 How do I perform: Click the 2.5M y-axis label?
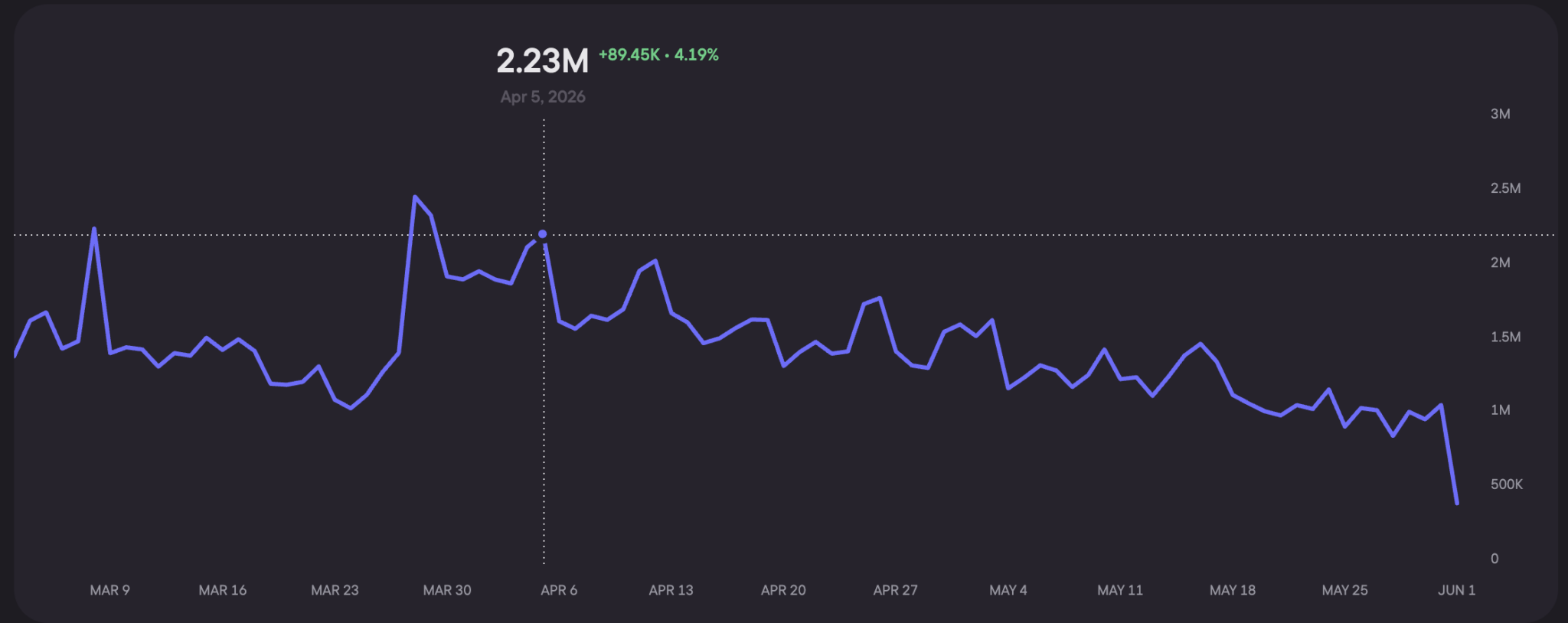pyautogui.click(x=1505, y=188)
